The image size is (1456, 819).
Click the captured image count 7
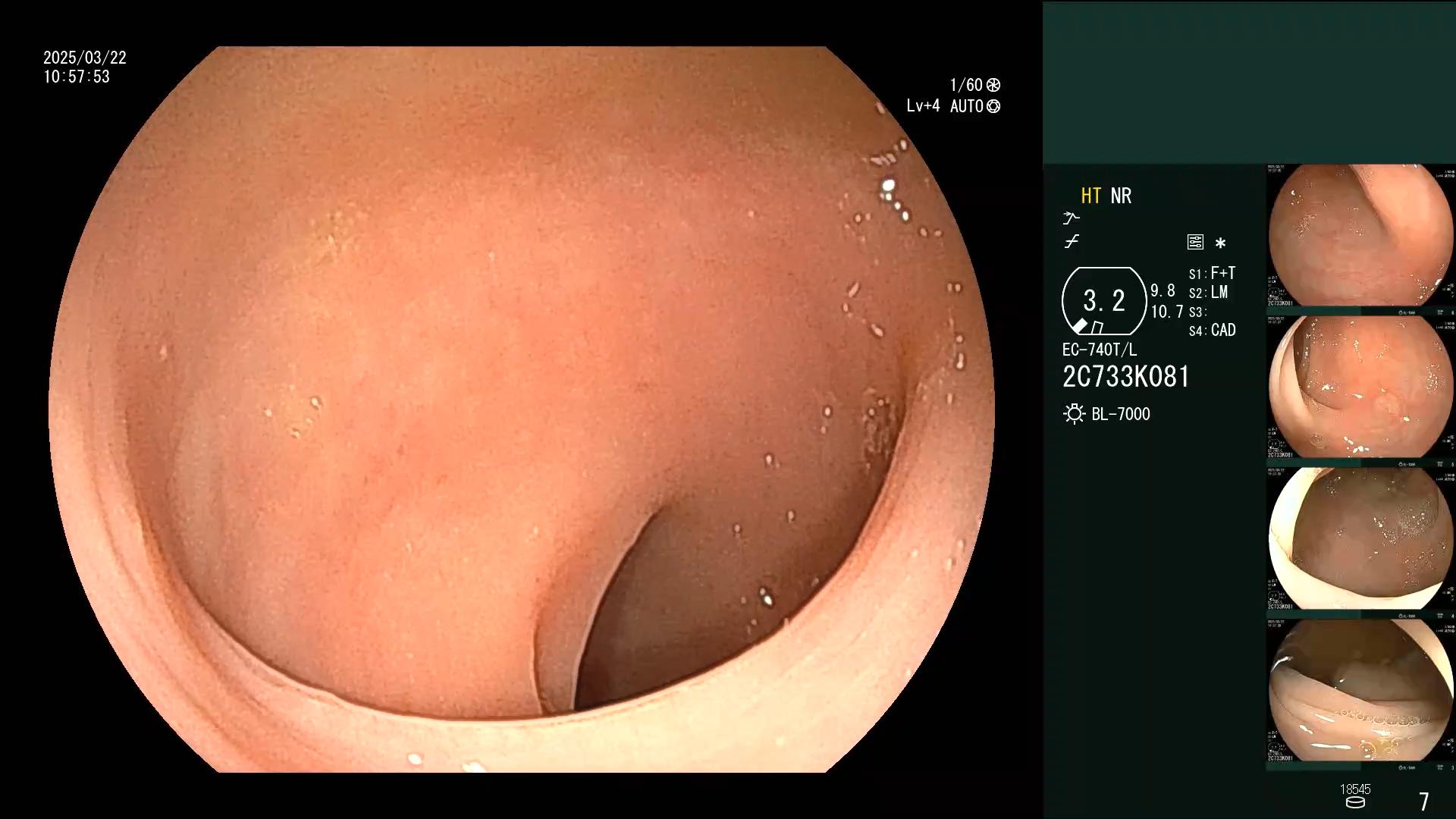1423,802
